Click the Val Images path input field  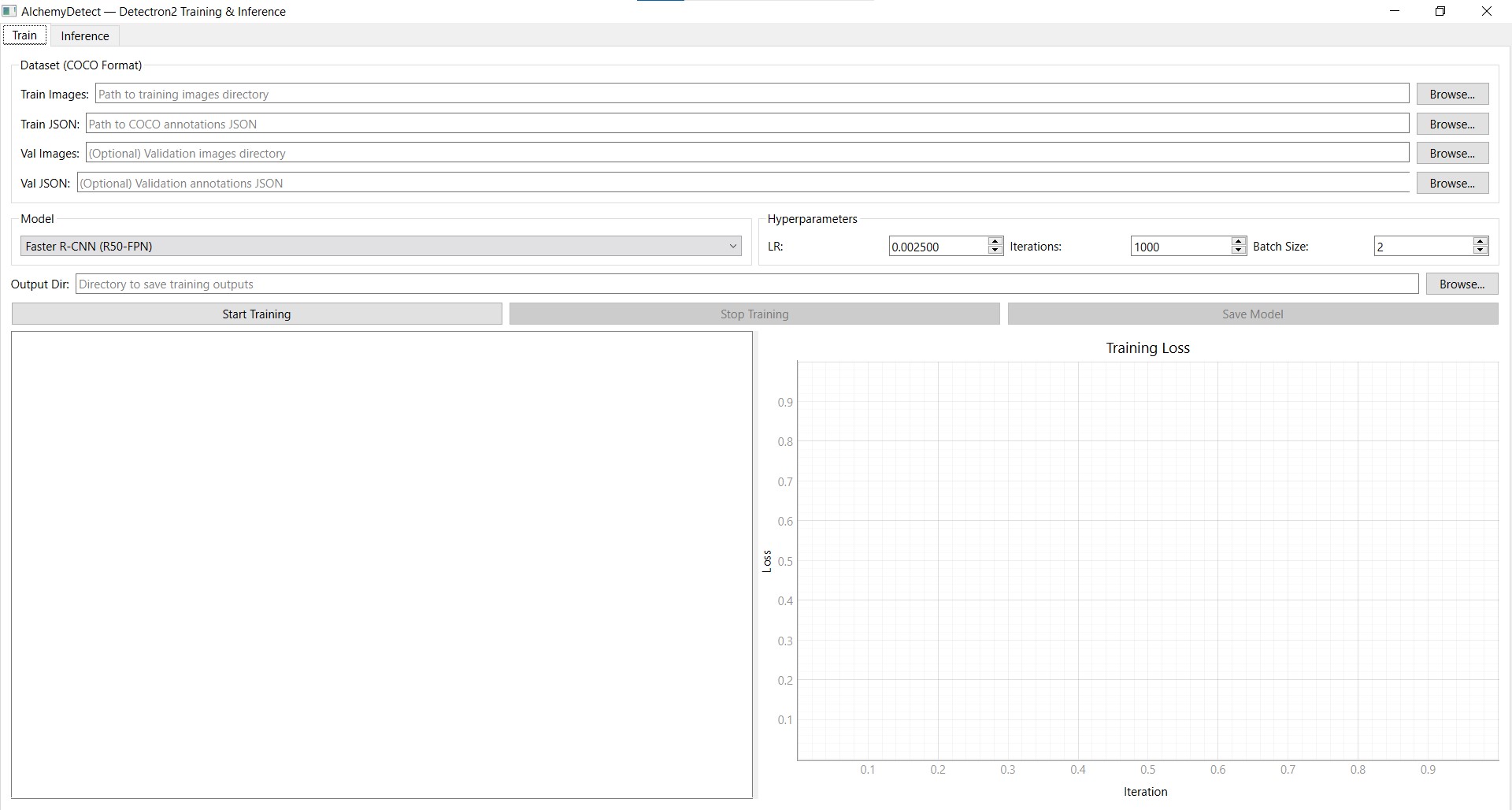tap(551, 153)
